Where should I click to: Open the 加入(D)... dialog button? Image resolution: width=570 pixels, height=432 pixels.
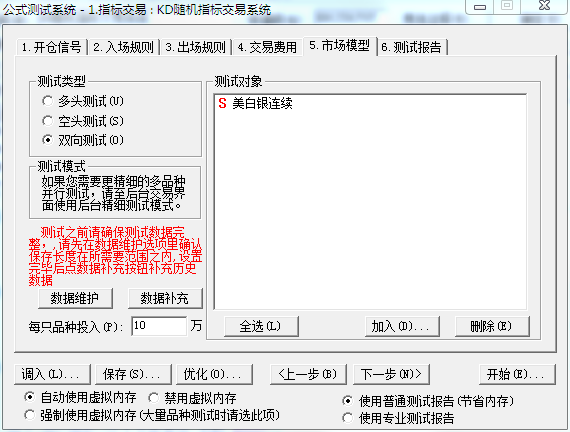pos(402,326)
